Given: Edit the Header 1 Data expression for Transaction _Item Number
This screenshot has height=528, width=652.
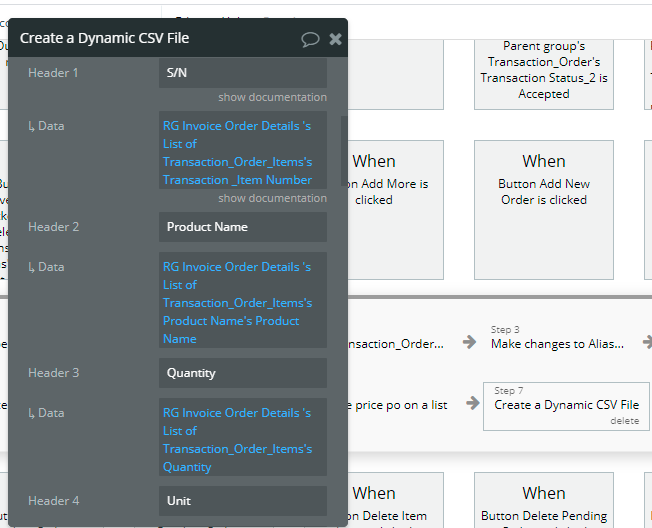Looking at the screenshot, I should pos(243,150).
